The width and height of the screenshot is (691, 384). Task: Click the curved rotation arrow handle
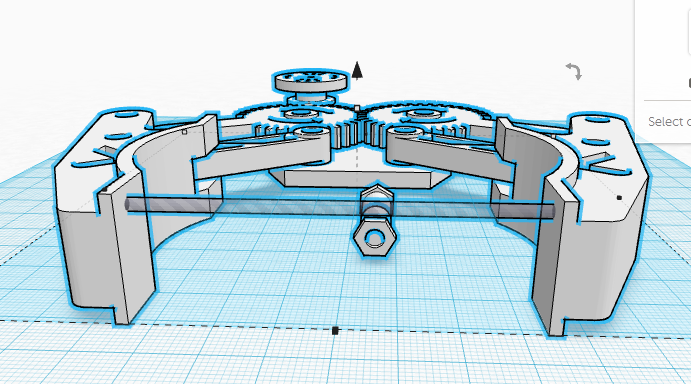[574, 71]
